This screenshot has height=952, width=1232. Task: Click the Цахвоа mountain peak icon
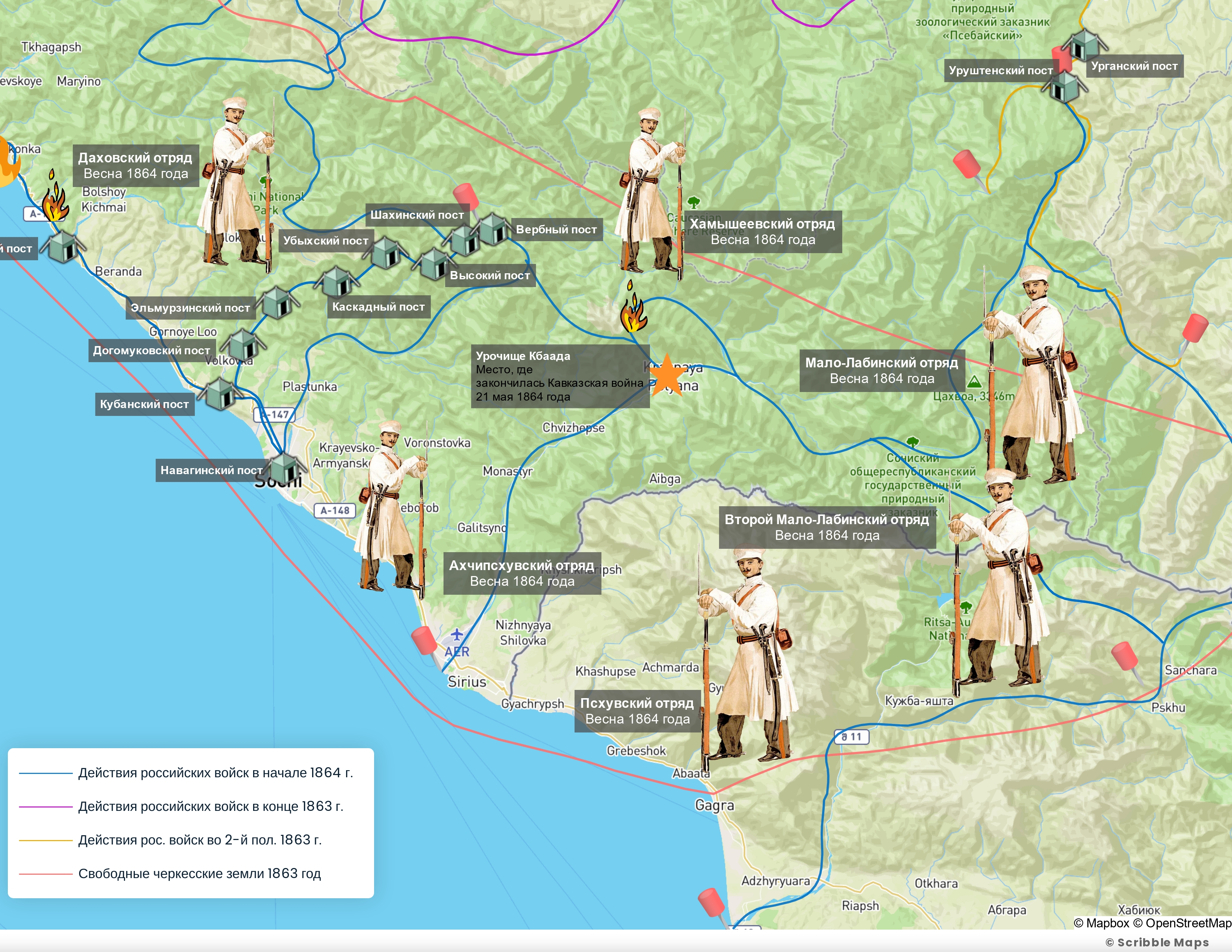pos(974,382)
